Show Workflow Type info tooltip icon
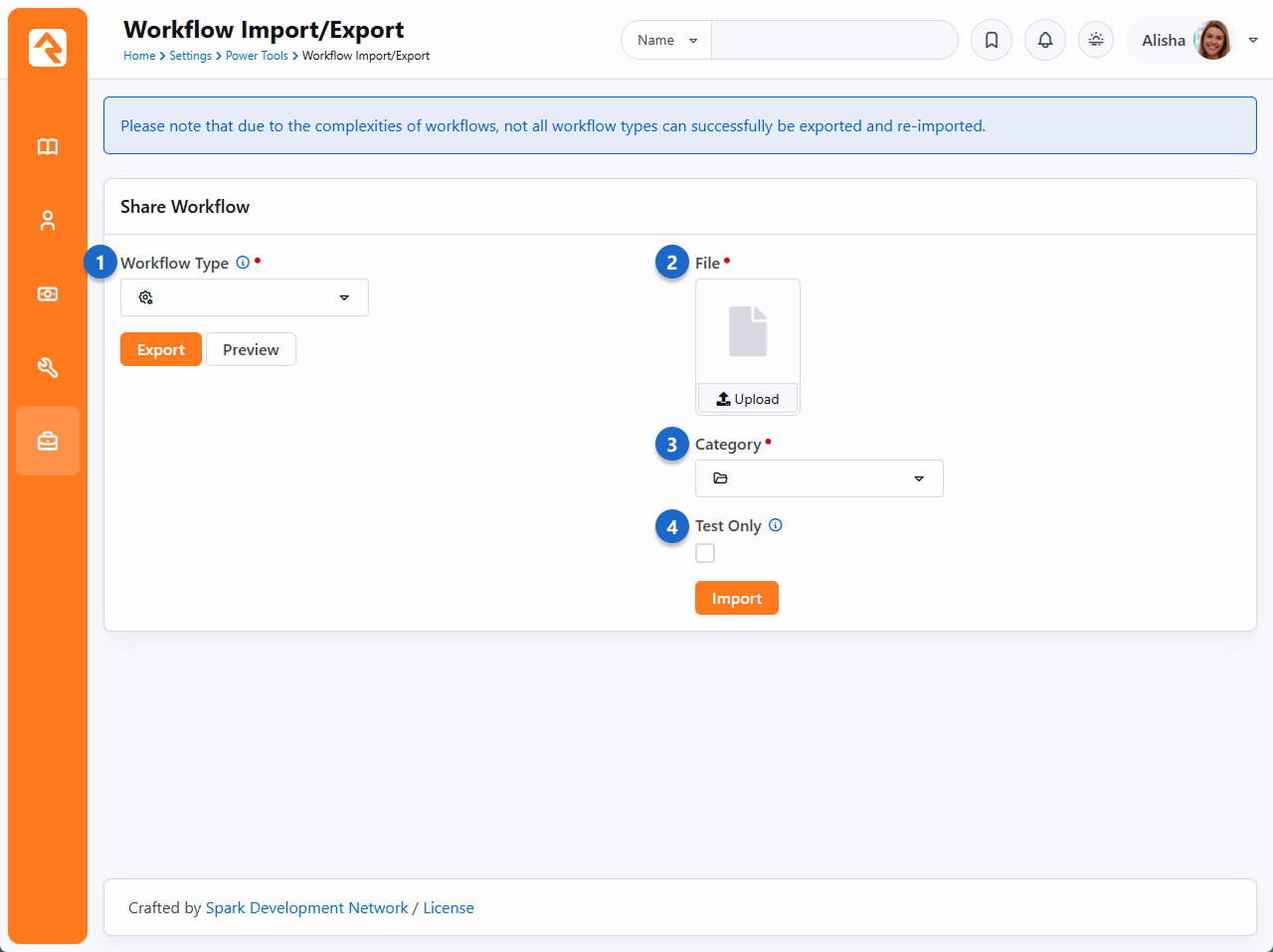Viewport: 1273px width, 952px height. click(x=243, y=263)
